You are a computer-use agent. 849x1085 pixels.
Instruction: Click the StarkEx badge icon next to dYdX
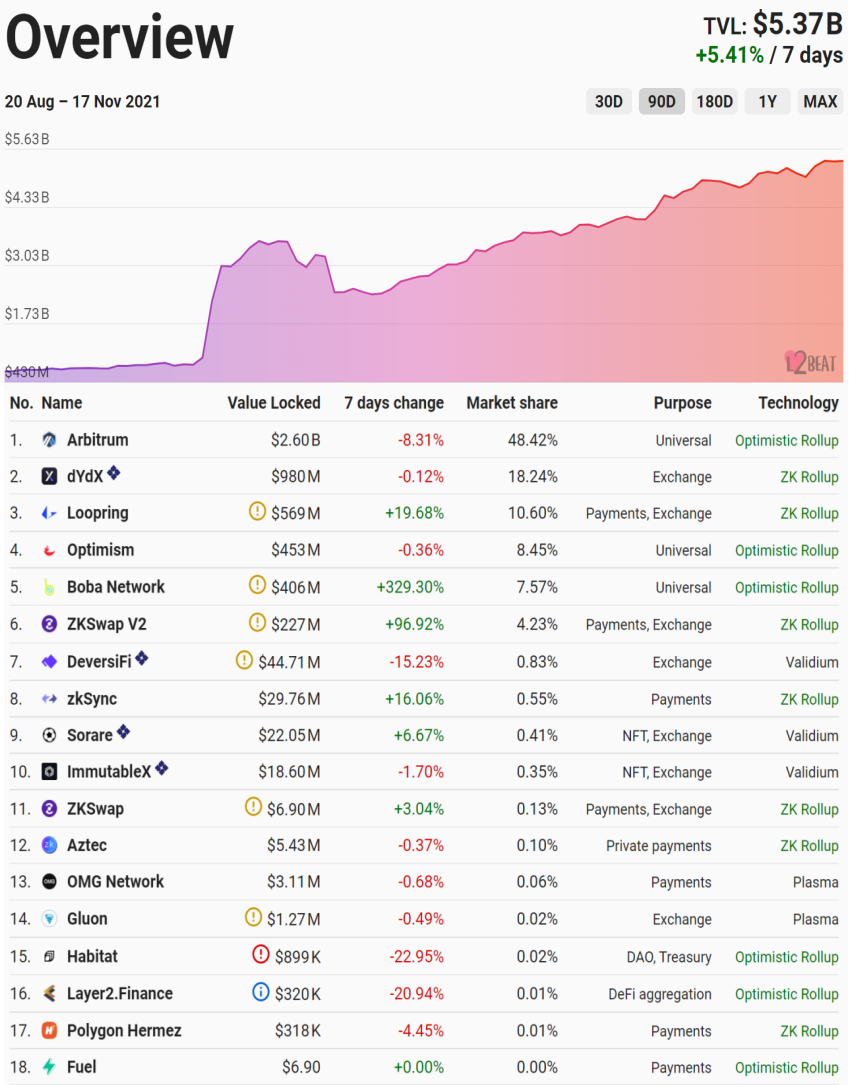(114, 473)
